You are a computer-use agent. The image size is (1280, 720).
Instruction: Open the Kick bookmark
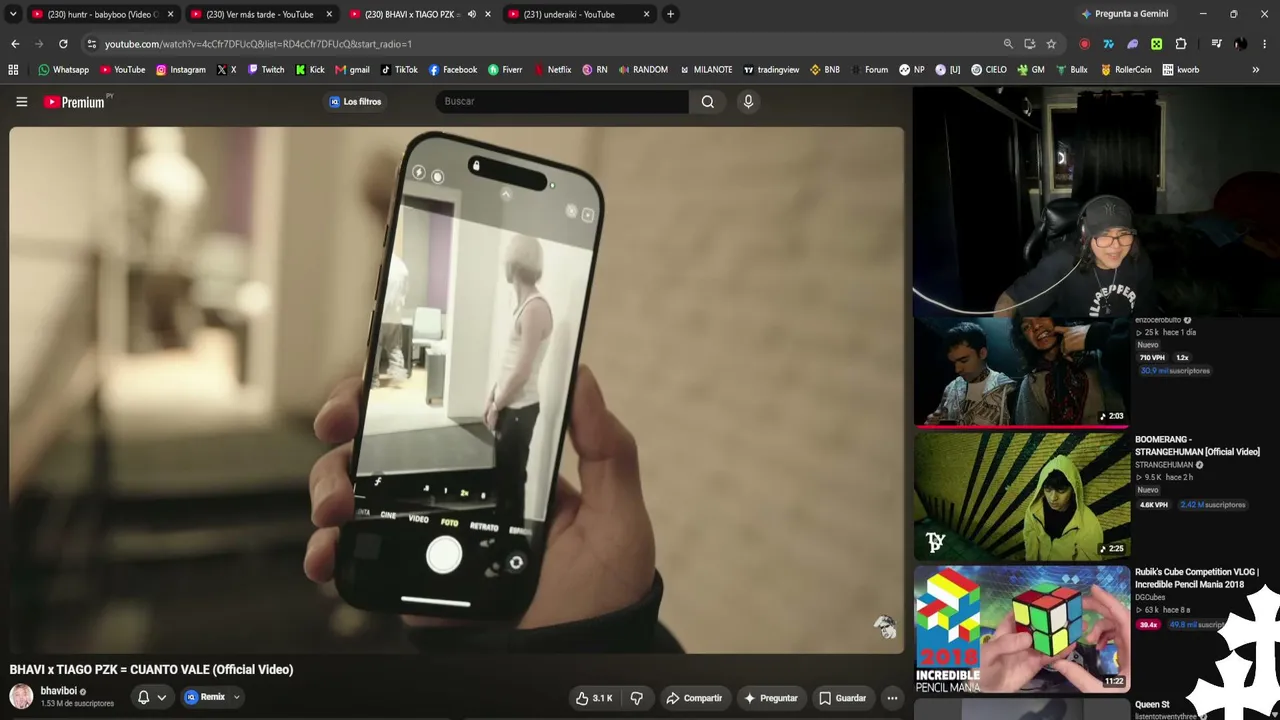click(309, 70)
